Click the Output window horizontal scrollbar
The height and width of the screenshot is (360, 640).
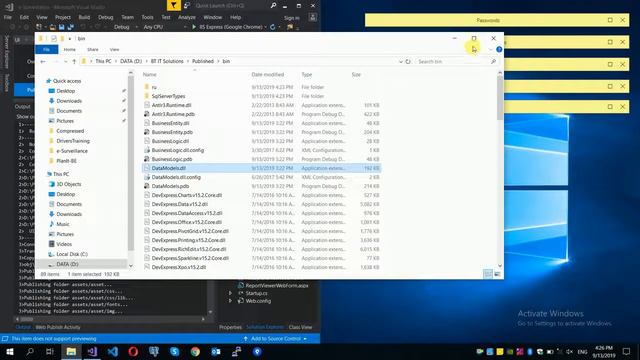110,319
